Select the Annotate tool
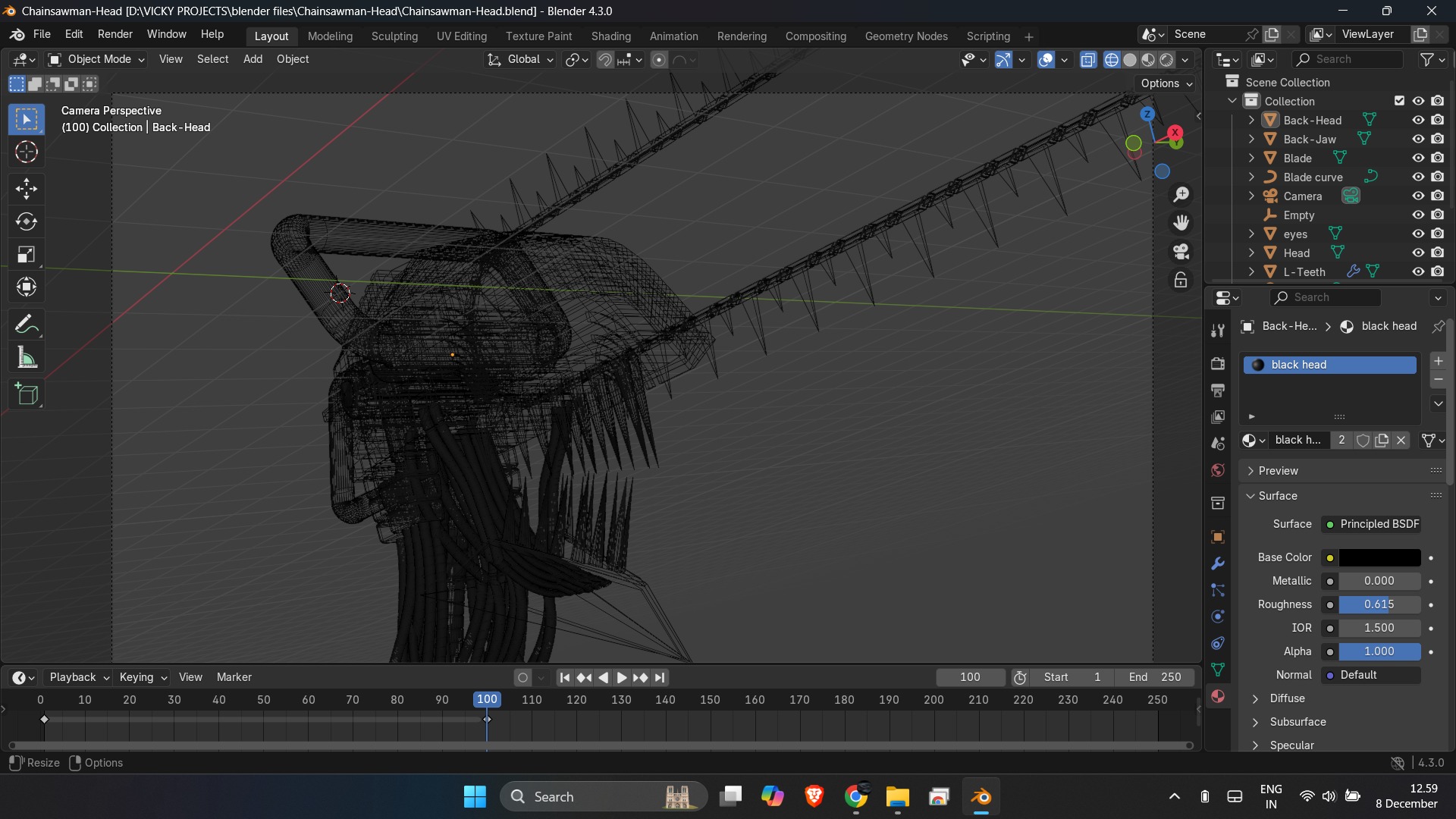 click(27, 325)
